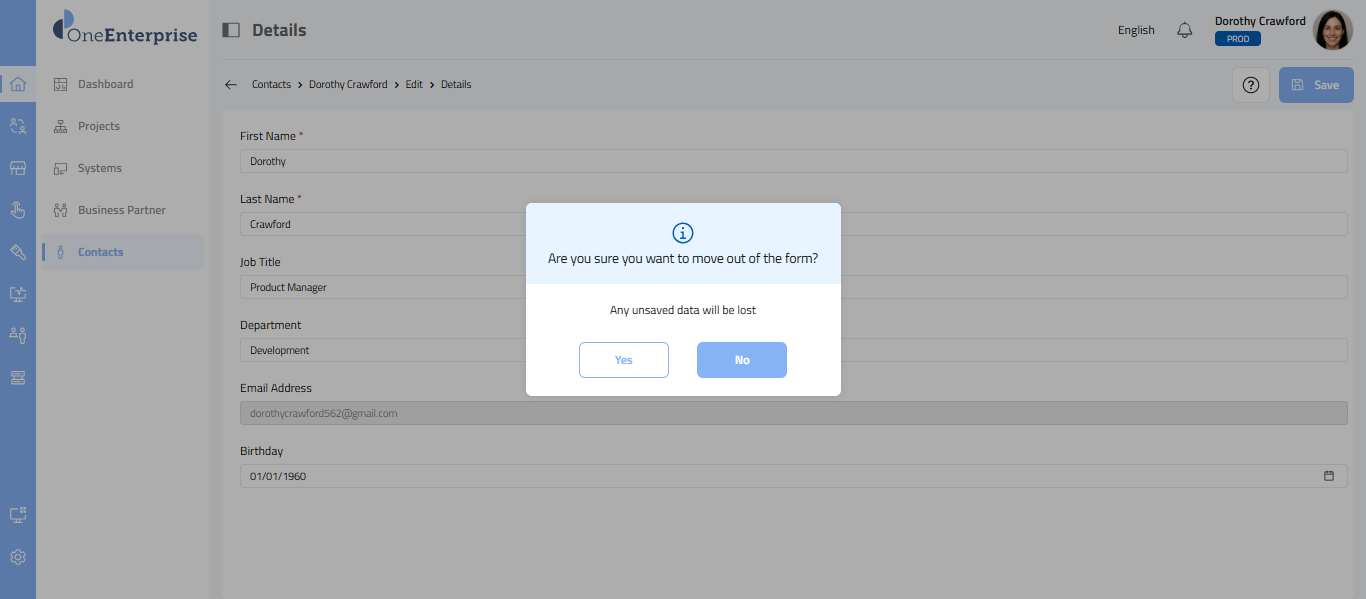Click the Dorothy Crawford breadcrumb link
Screen dimensions: 1366x599
(348, 85)
